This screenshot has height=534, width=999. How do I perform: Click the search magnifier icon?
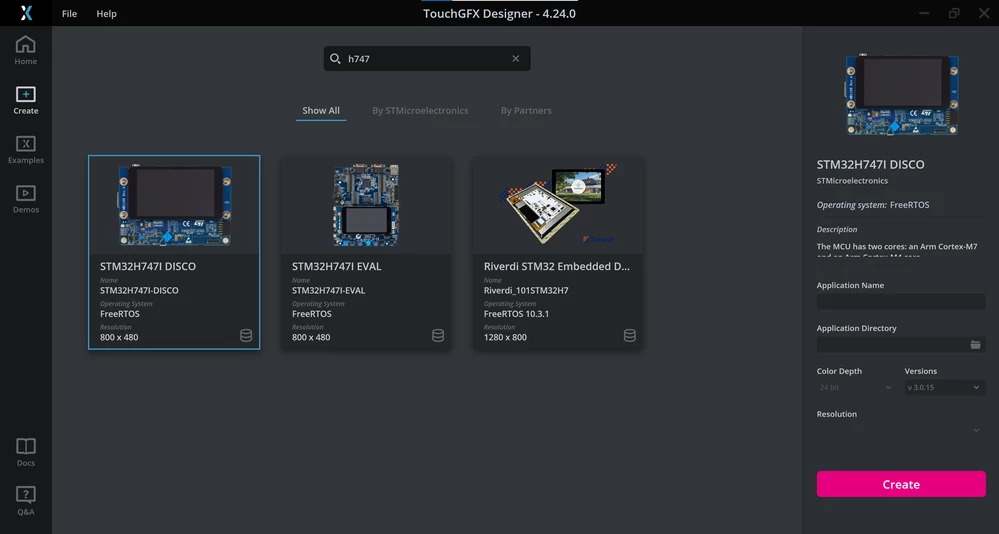point(335,59)
